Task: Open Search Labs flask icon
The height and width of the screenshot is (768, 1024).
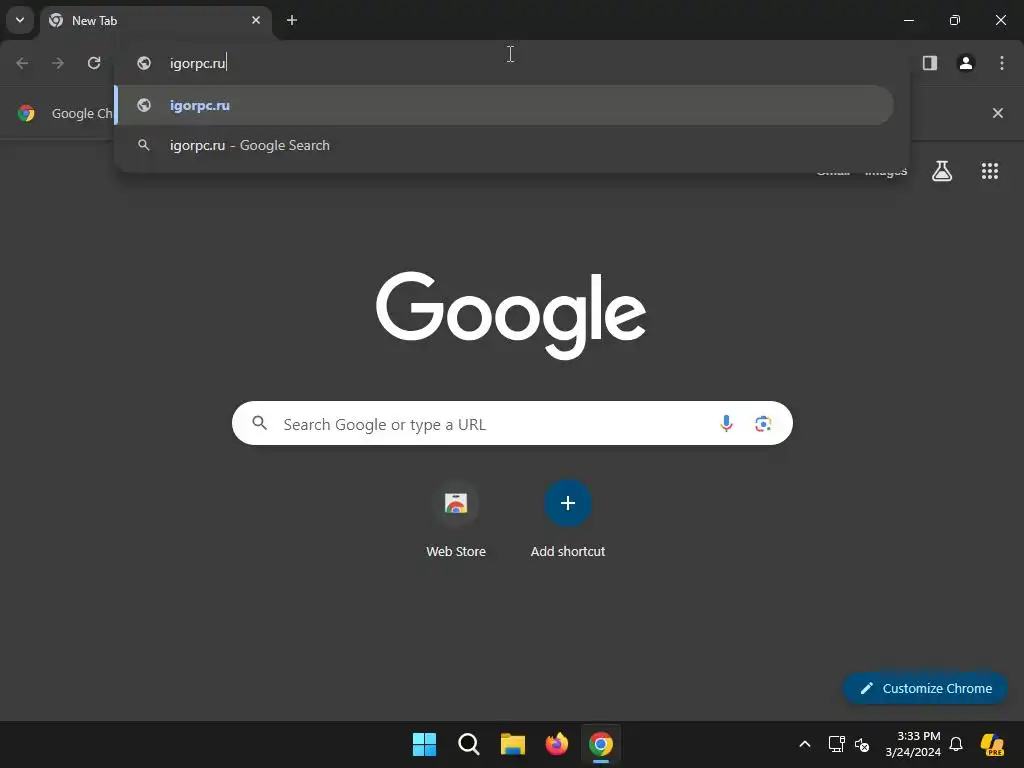Action: 942,171
